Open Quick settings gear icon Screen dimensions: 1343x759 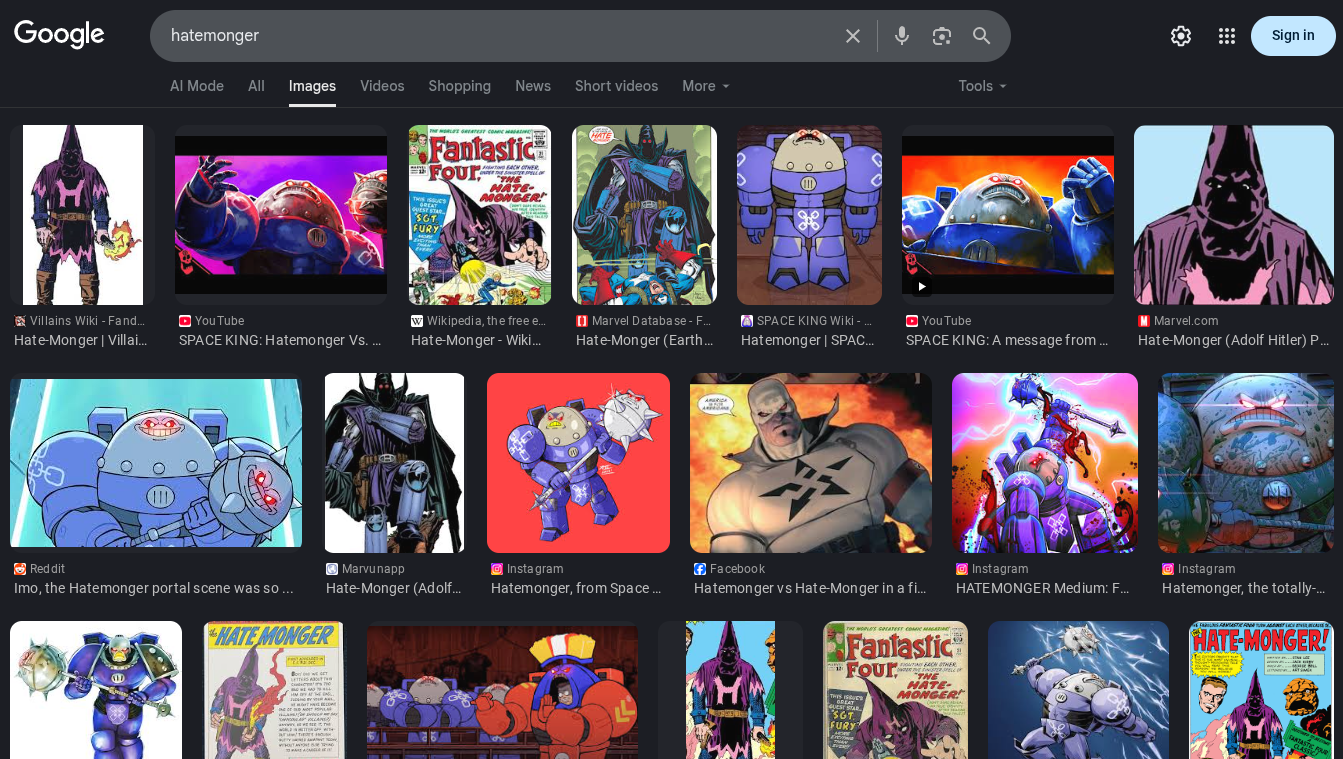1181,36
